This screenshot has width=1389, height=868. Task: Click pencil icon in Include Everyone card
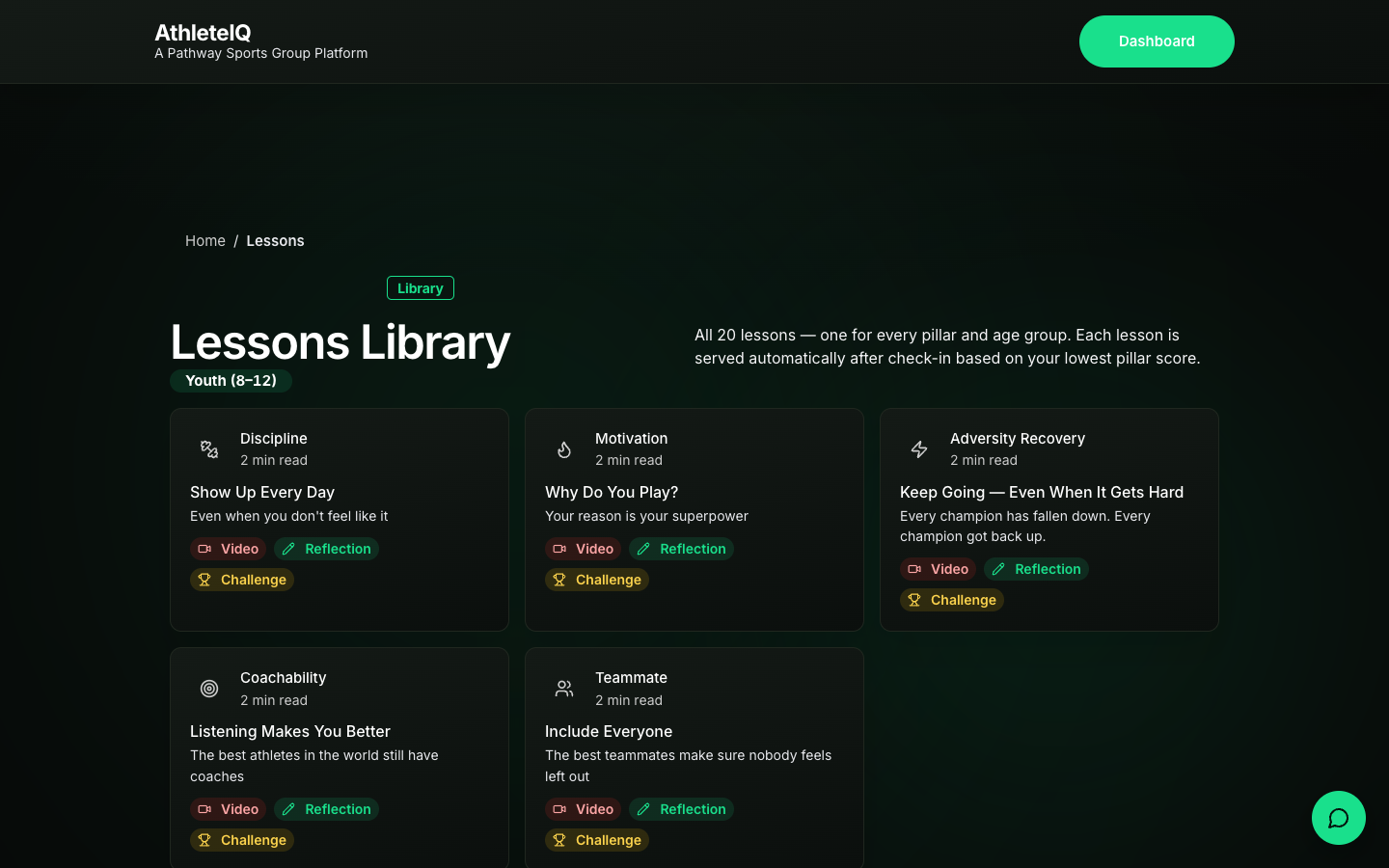click(x=643, y=809)
